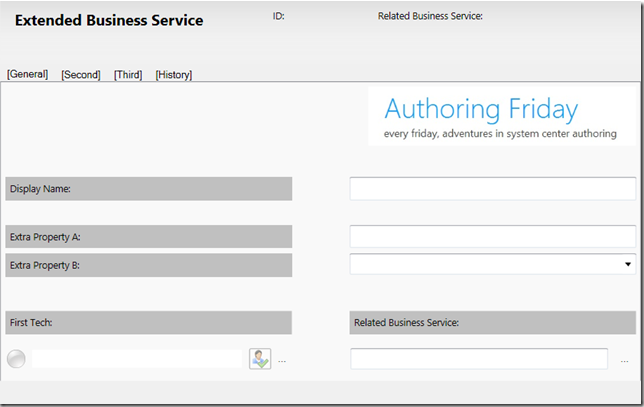Open the [Second] tab
Screen dimensions: 644x407
[81, 75]
